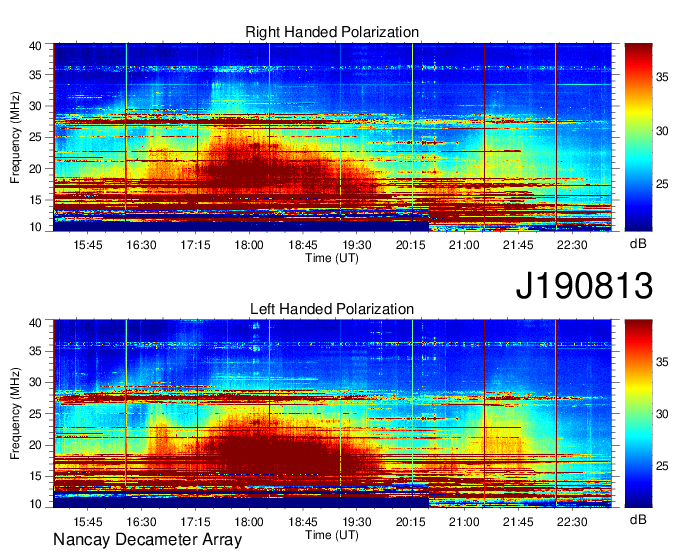
Task: Click the 17:15 time tick of Right Handed plot
Action: (195, 245)
